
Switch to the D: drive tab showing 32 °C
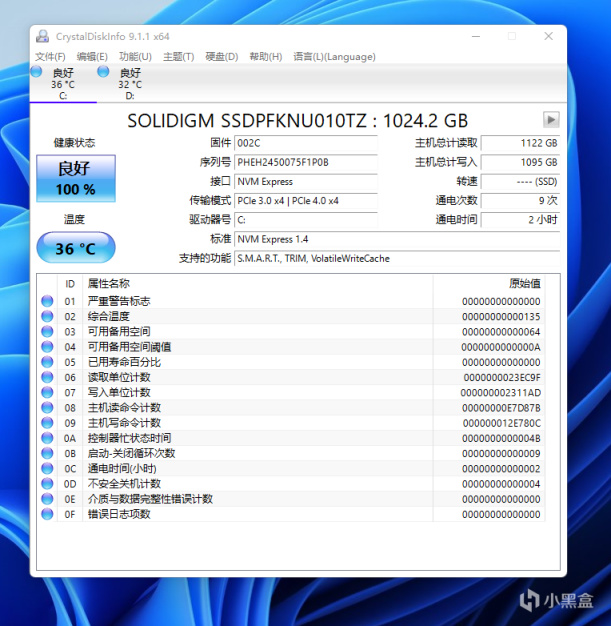pos(130,84)
